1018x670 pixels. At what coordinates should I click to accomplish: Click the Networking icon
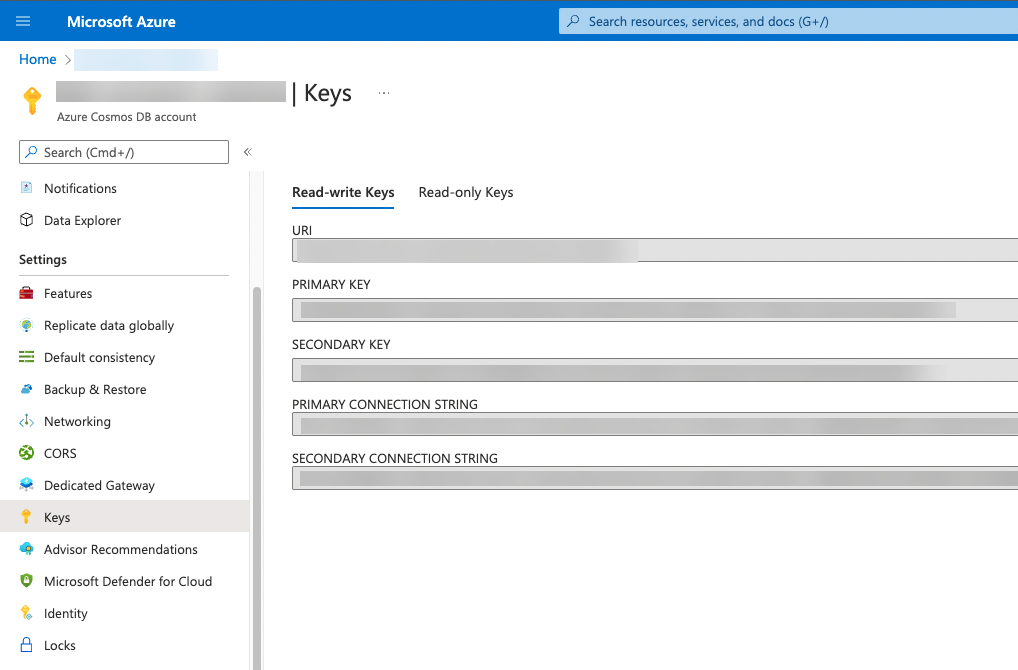pyautogui.click(x=26, y=421)
